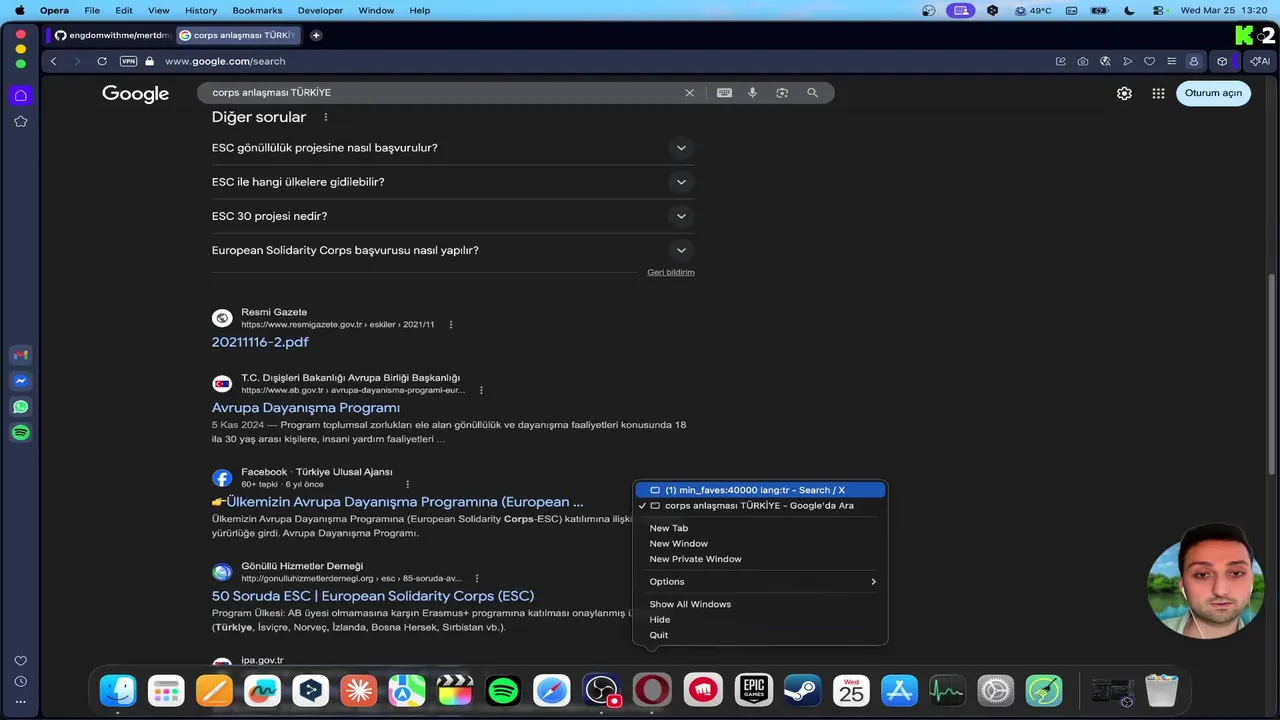Open the Opera AI assistant button
Viewport: 1280px width, 720px height.
click(x=1260, y=61)
